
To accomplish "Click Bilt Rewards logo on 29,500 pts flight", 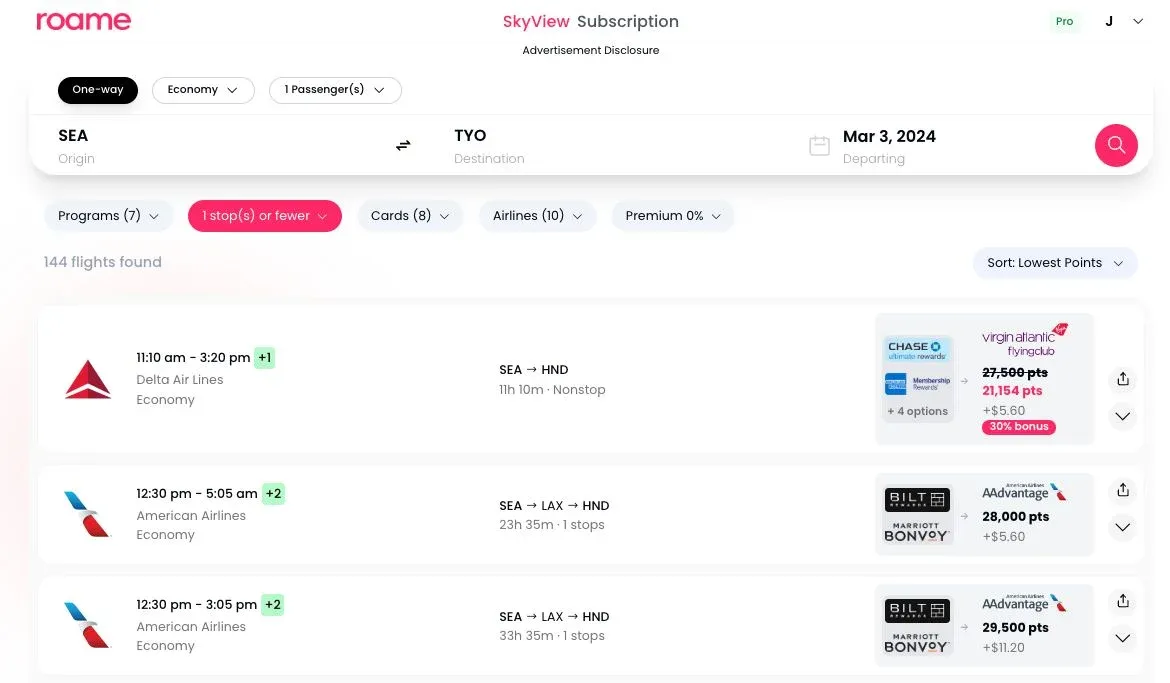I will click(x=917, y=611).
